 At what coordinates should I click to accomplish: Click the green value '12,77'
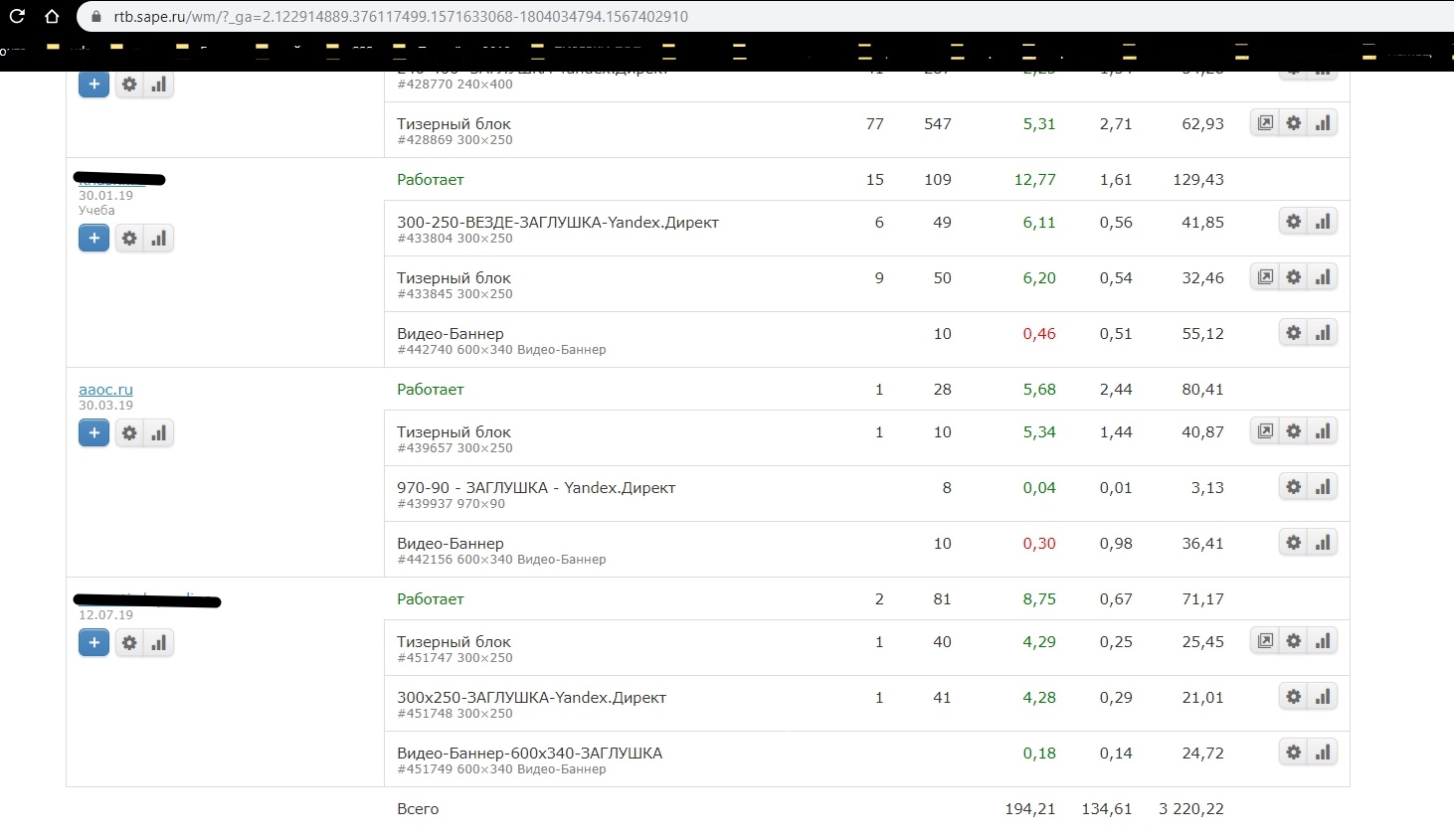1035,180
